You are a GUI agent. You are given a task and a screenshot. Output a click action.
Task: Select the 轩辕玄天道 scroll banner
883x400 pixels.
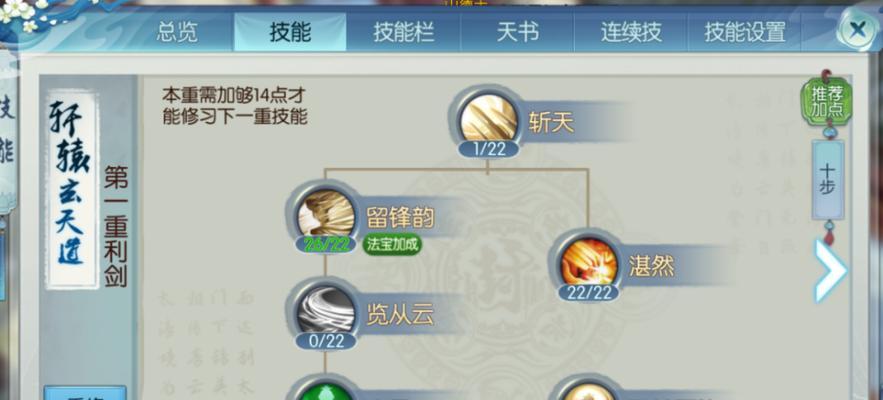point(72,189)
